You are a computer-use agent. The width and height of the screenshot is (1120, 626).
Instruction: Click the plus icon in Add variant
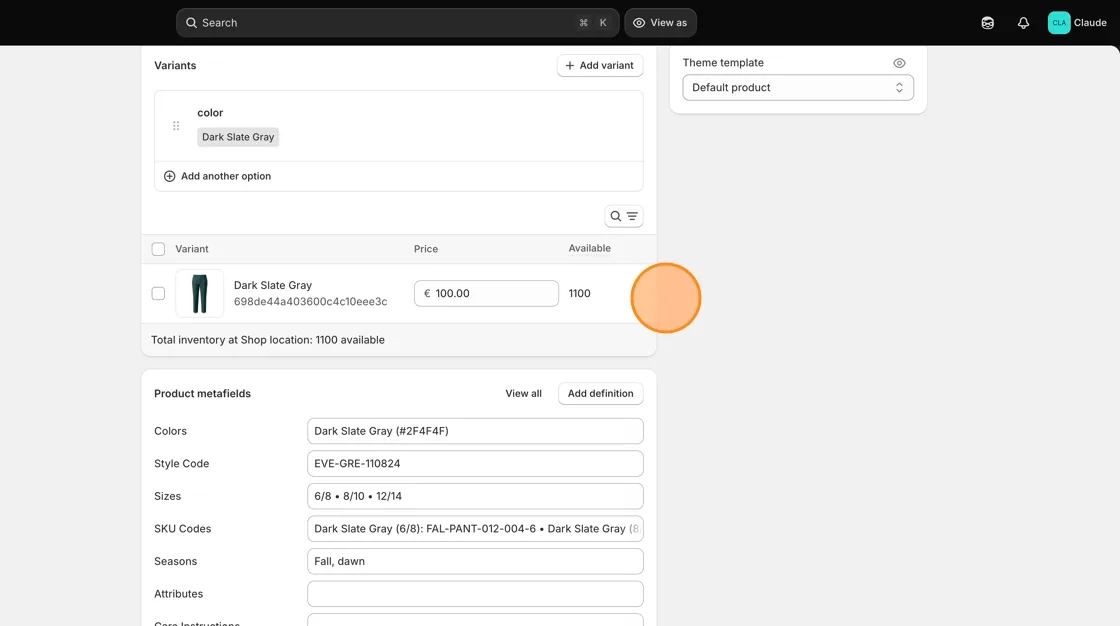tap(570, 65)
